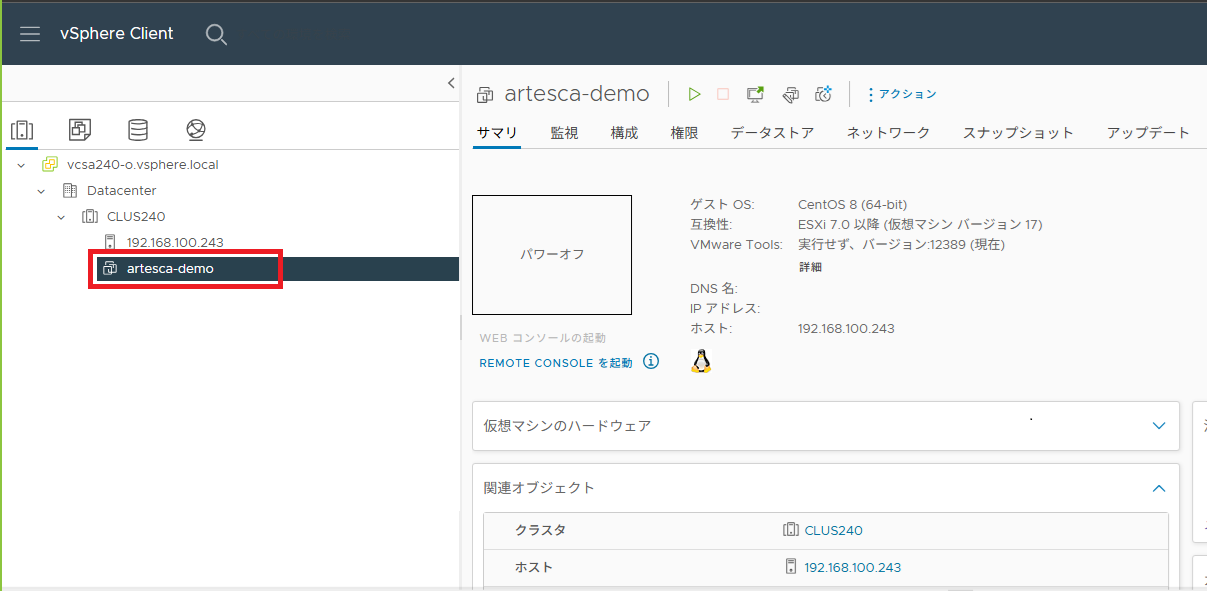
Task: Switch to Hosts and Clusters inventory view
Action: tap(22, 130)
